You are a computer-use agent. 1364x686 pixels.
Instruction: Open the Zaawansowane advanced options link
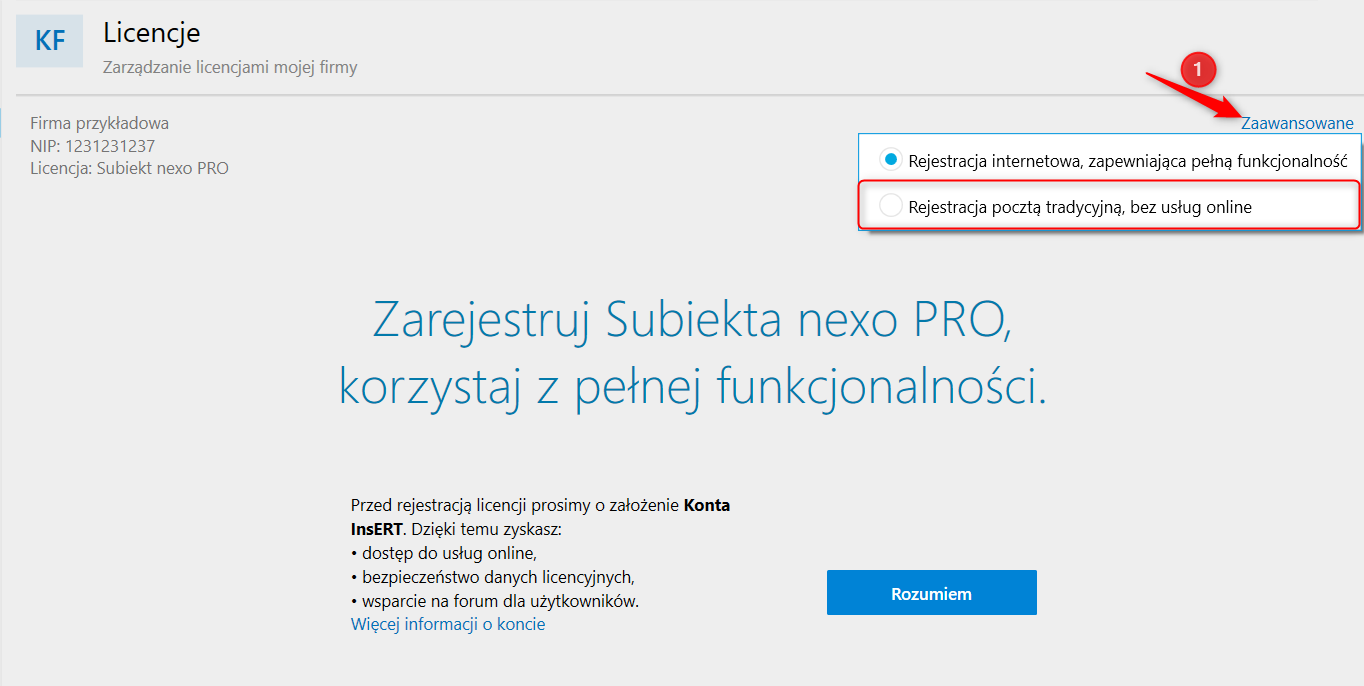tap(1297, 124)
